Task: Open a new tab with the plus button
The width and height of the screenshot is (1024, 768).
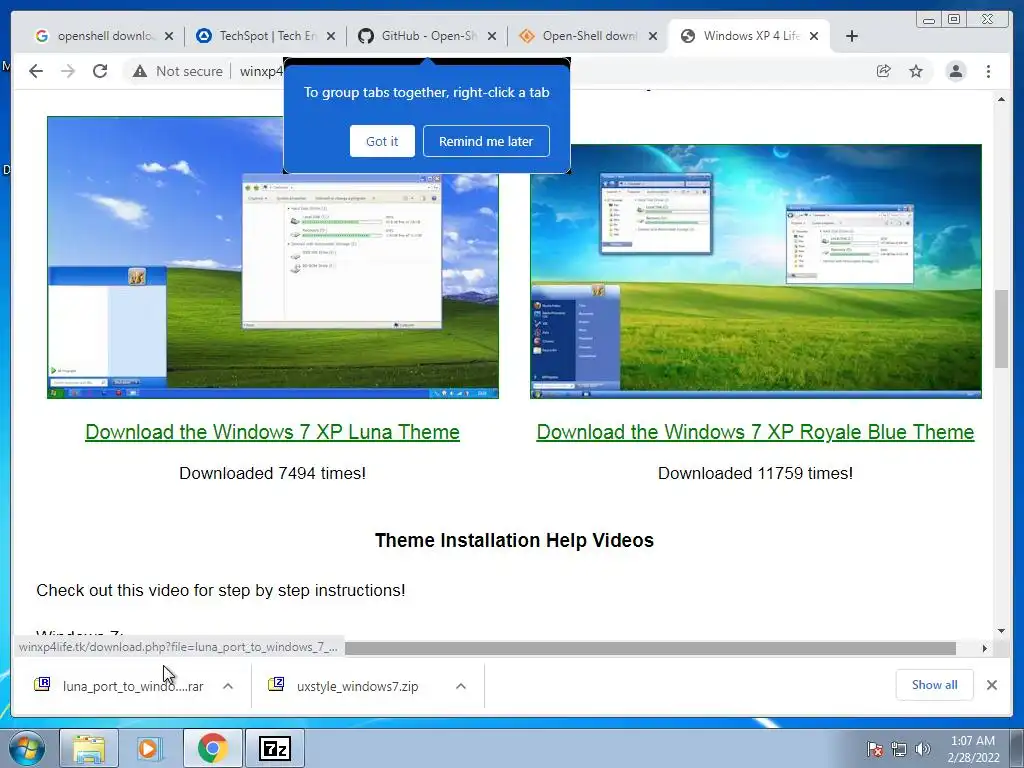Action: point(852,36)
